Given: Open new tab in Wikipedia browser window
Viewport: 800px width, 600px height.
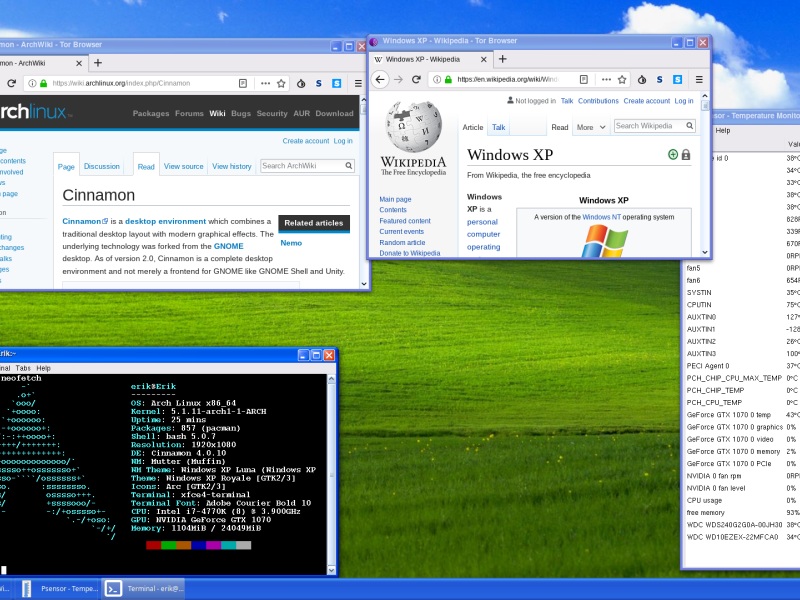Looking at the screenshot, I should (503, 59).
